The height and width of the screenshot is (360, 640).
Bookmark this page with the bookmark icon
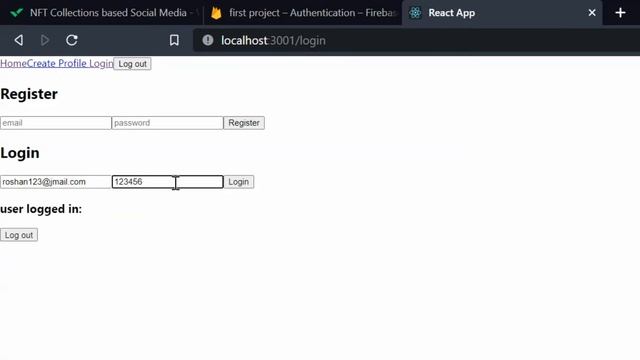pyautogui.click(x=174, y=40)
